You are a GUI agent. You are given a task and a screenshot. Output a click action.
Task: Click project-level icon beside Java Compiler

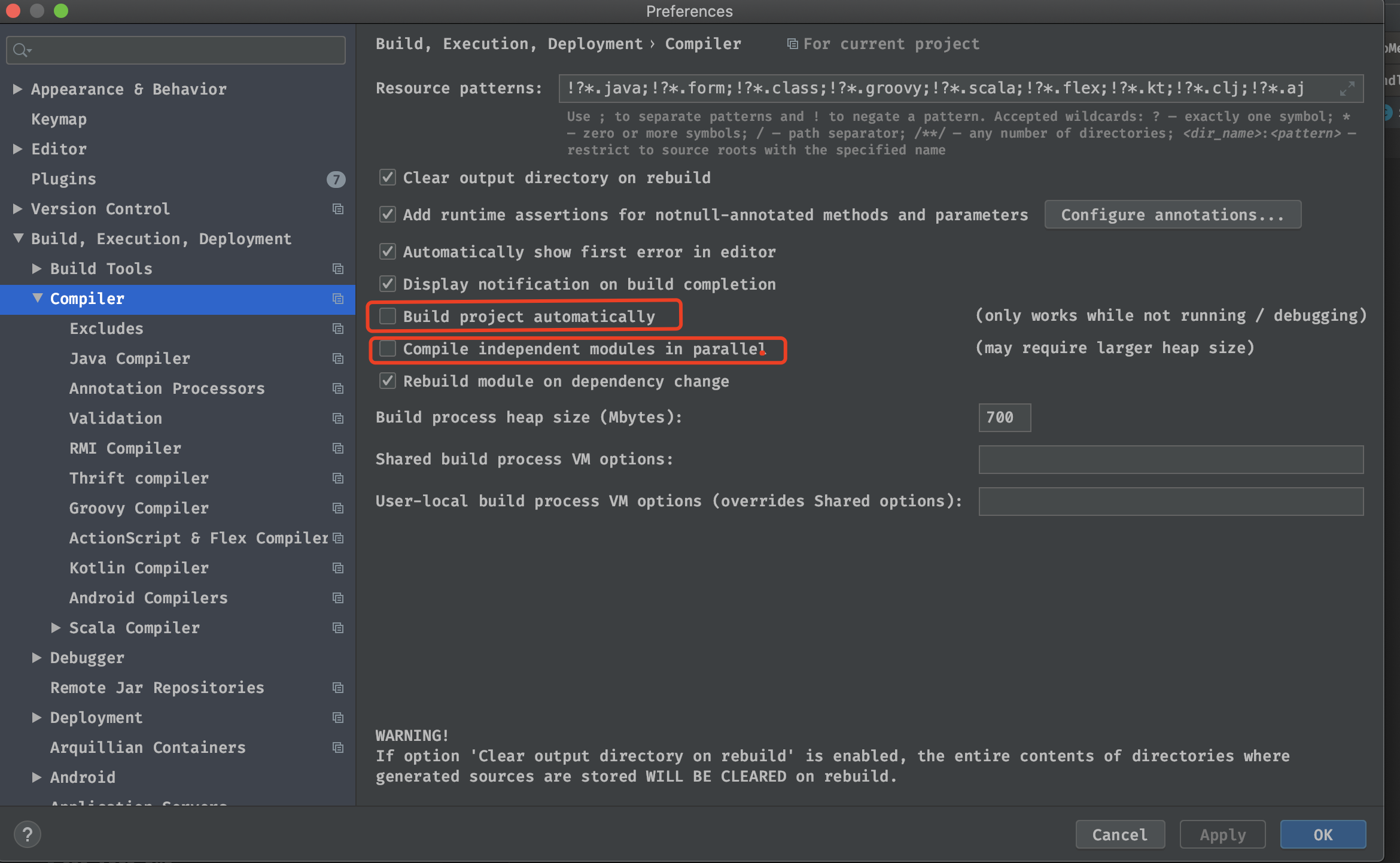tap(338, 358)
